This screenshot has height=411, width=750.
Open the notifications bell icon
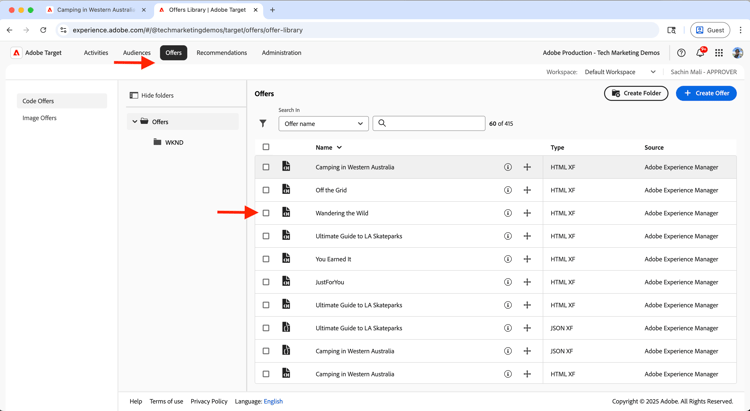point(700,53)
